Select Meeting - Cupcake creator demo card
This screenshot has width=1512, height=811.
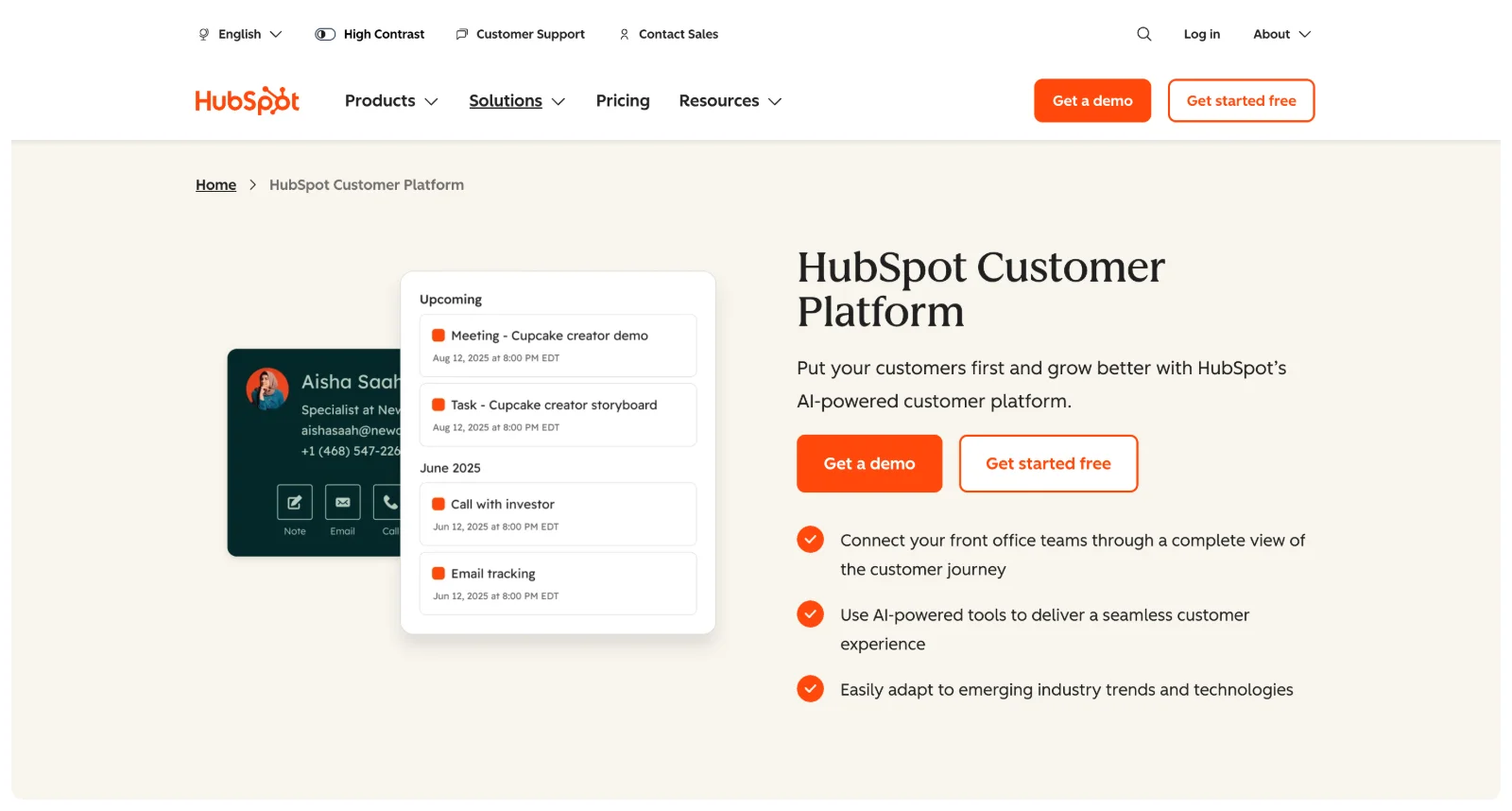[558, 346]
